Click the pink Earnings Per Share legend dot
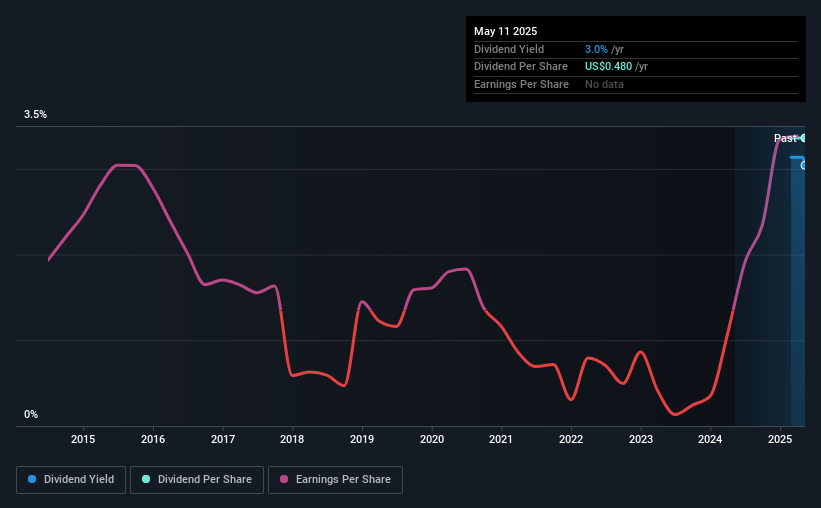821x508 pixels. 284,479
